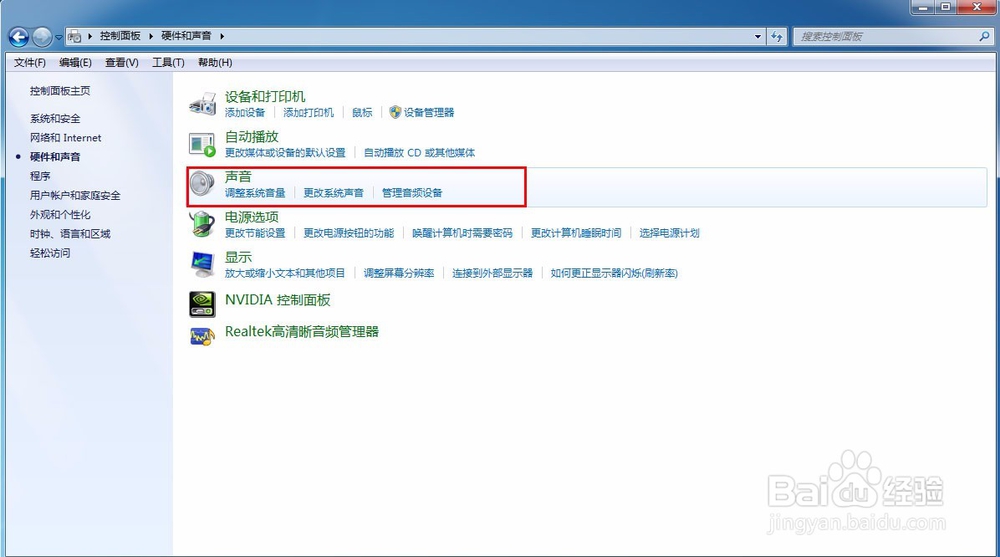This screenshot has height=557, width=1000.
Task: Click the 更改电源按钮的功能 link
Action: point(349,233)
